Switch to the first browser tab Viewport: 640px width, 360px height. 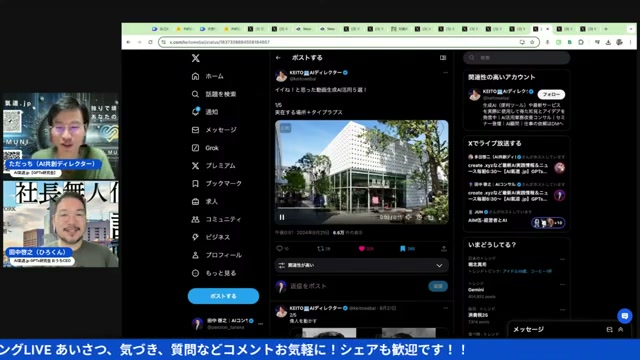(x=160, y=29)
